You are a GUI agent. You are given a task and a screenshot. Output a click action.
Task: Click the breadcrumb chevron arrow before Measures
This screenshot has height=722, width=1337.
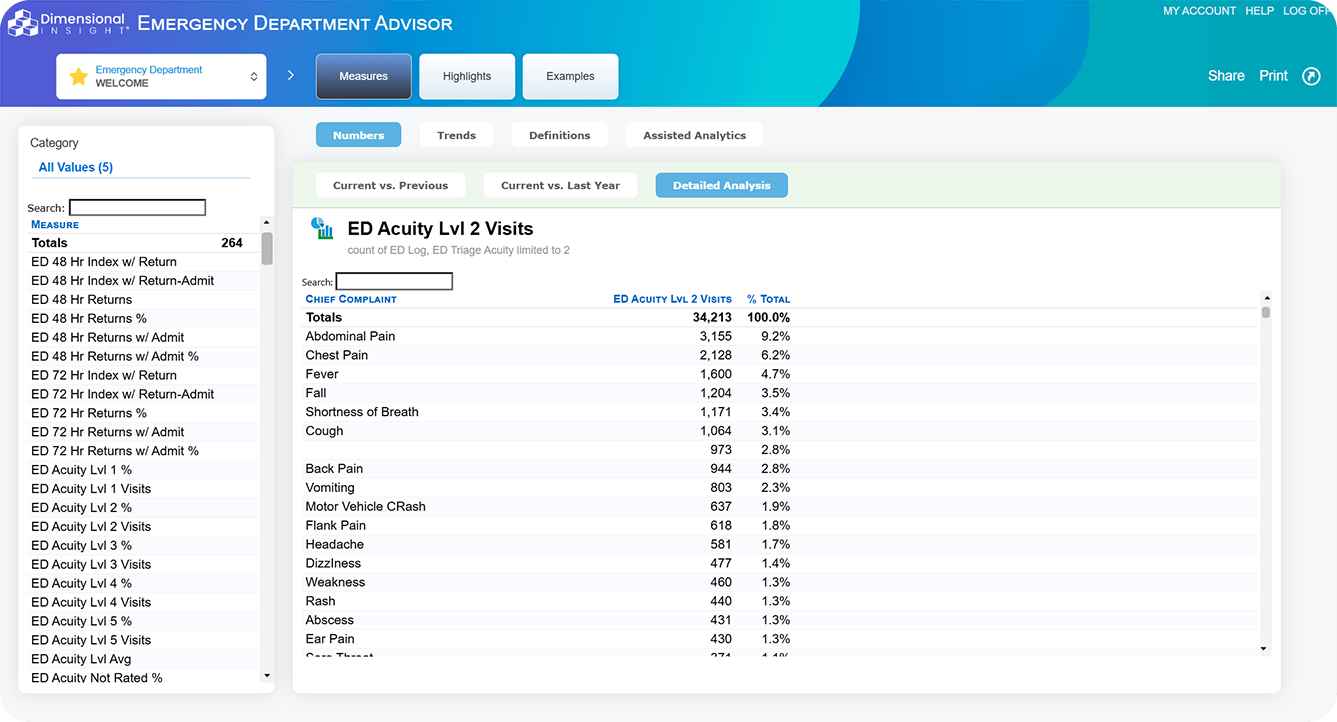(x=291, y=75)
